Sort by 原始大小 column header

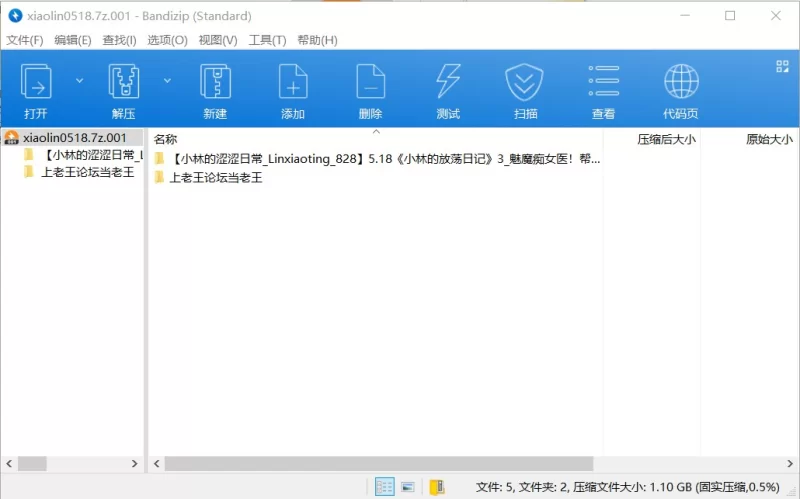pos(769,139)
